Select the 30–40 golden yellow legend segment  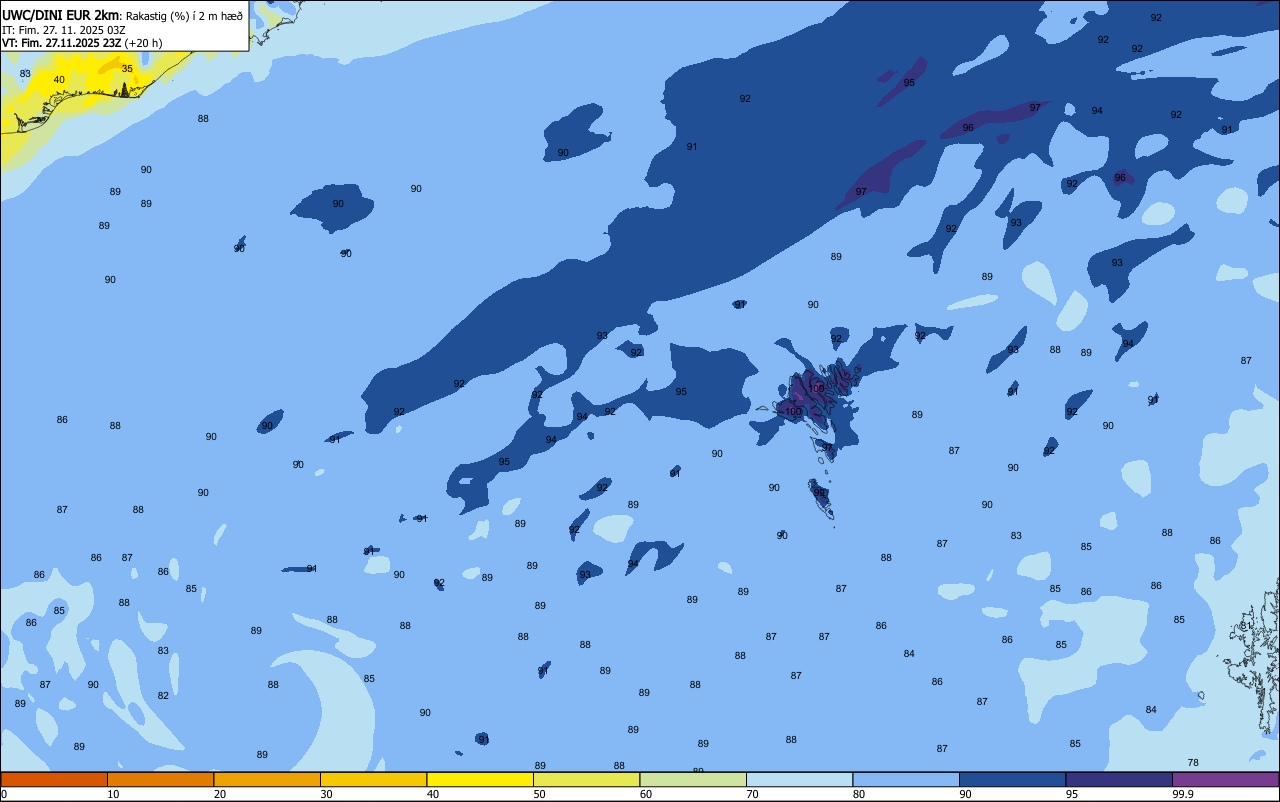coord(373,779)
